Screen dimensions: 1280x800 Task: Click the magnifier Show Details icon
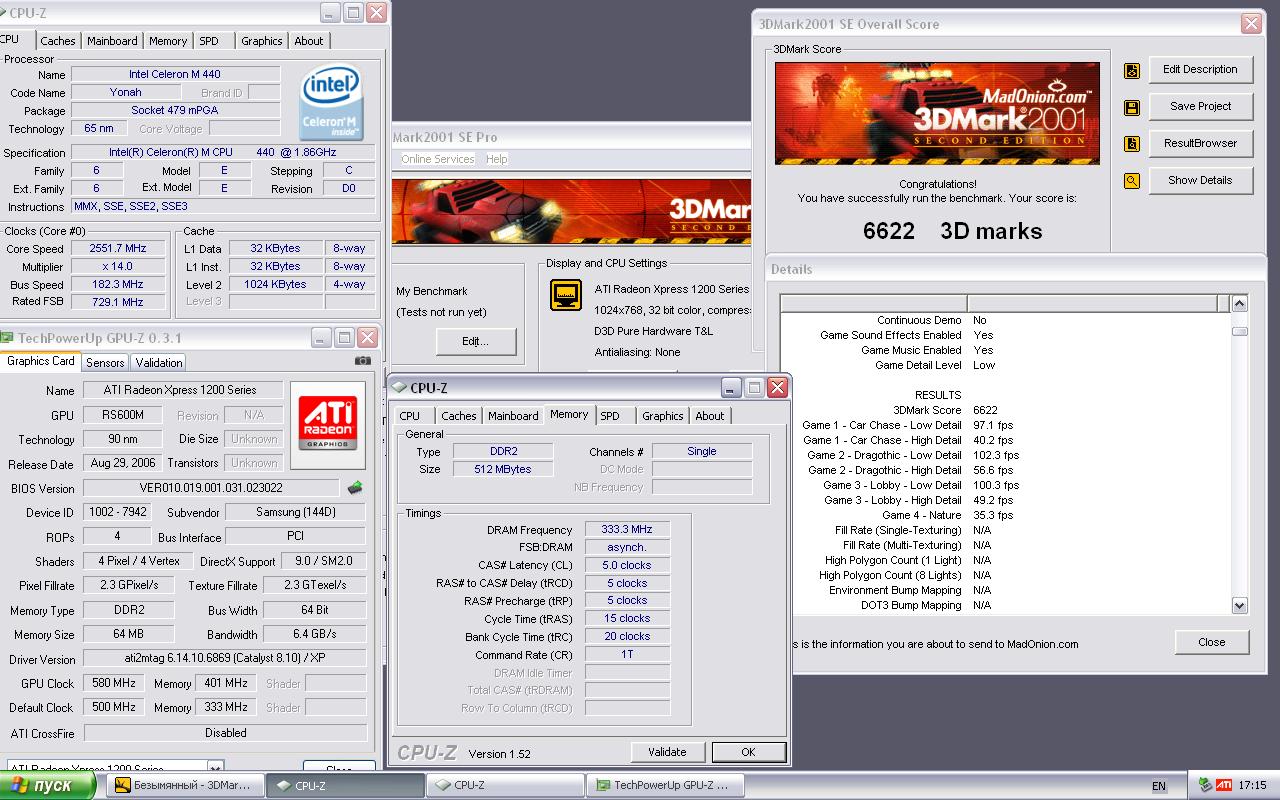click(1132, 181)
